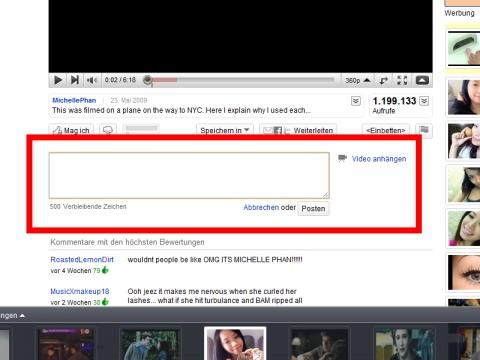Mute the video using the speaker icon
Image resolution: width=480 pixels, height=360 pixels.
92,80
